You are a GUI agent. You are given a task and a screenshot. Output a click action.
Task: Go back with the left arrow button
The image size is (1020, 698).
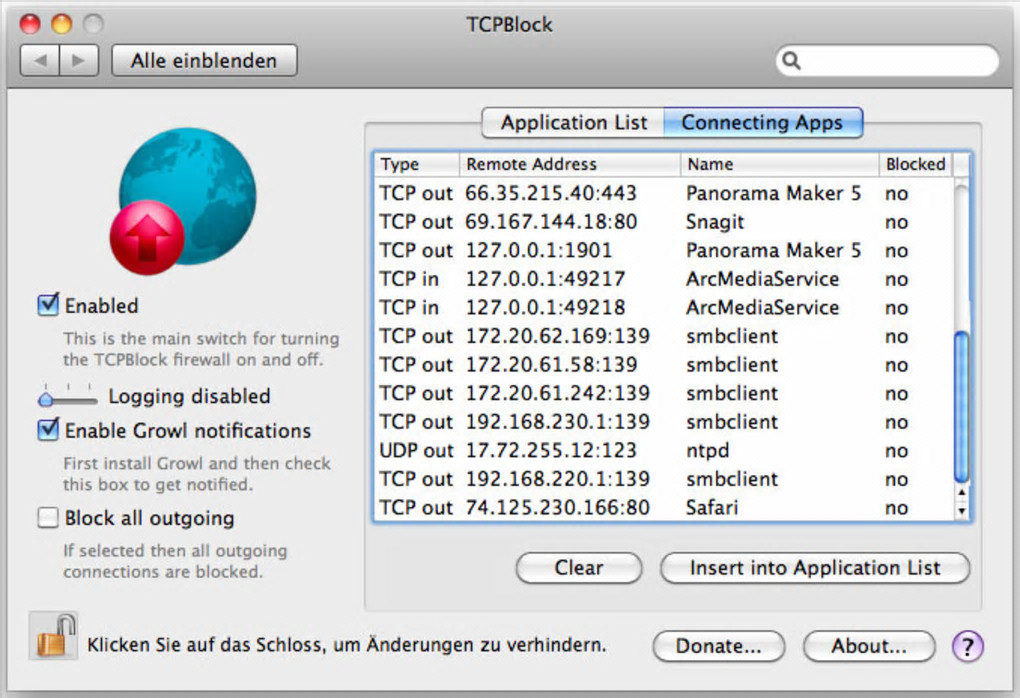(40, 60)
